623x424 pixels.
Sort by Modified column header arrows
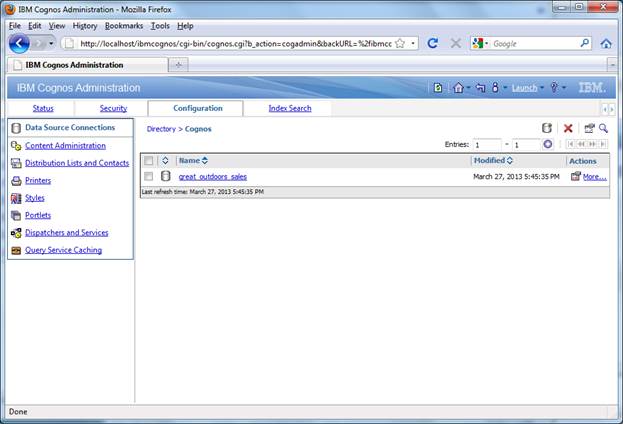(509, 161)
